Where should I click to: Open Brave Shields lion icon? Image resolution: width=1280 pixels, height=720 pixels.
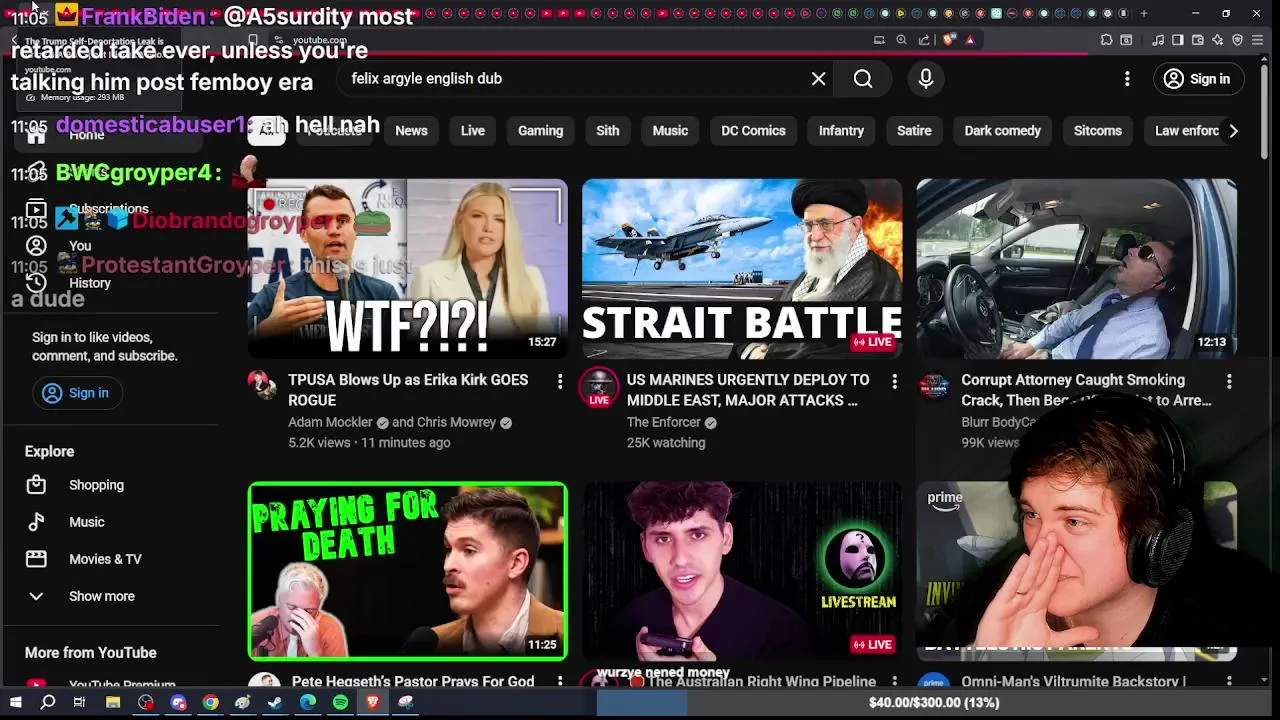click(x=949, y=40)
